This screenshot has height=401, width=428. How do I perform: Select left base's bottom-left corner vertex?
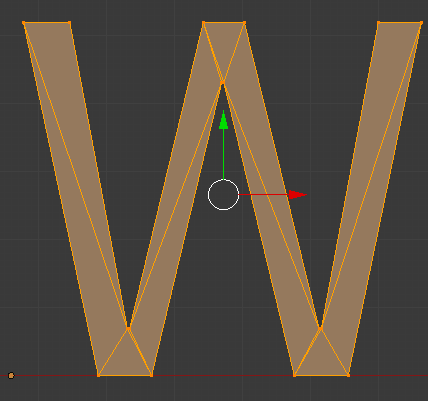pos(98,376)
